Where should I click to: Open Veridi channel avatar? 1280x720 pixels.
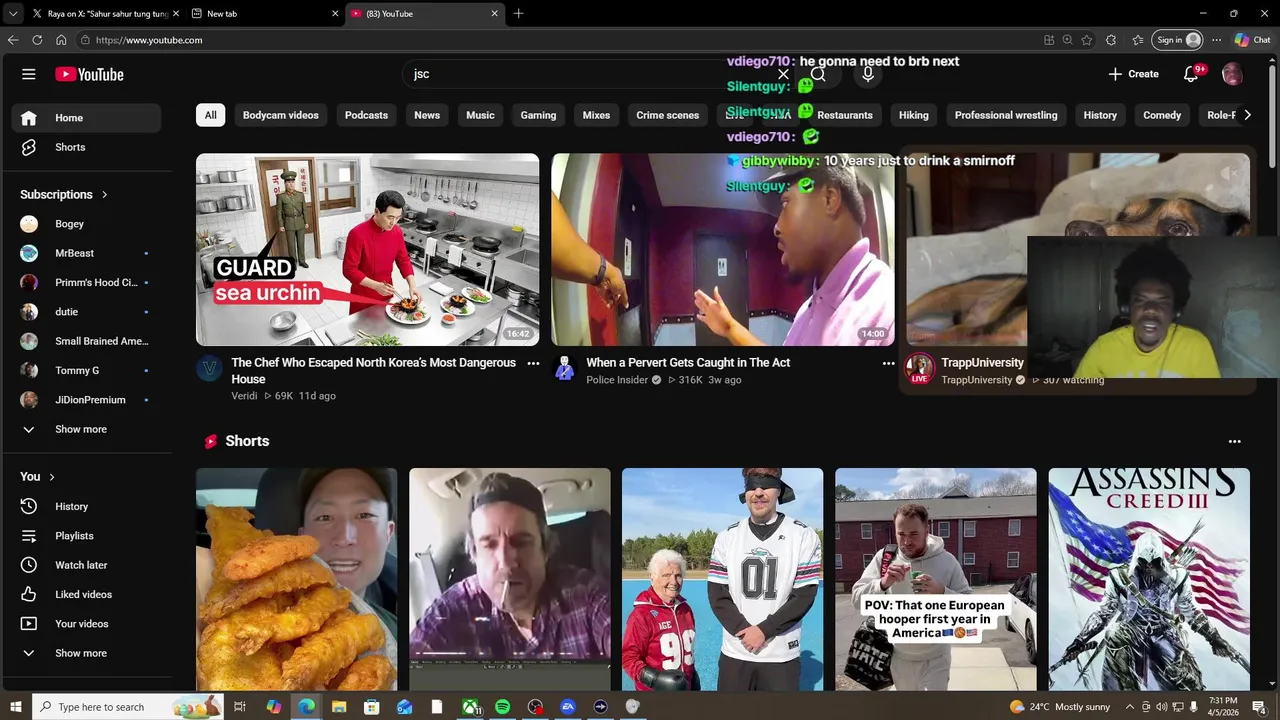[209, 369]
